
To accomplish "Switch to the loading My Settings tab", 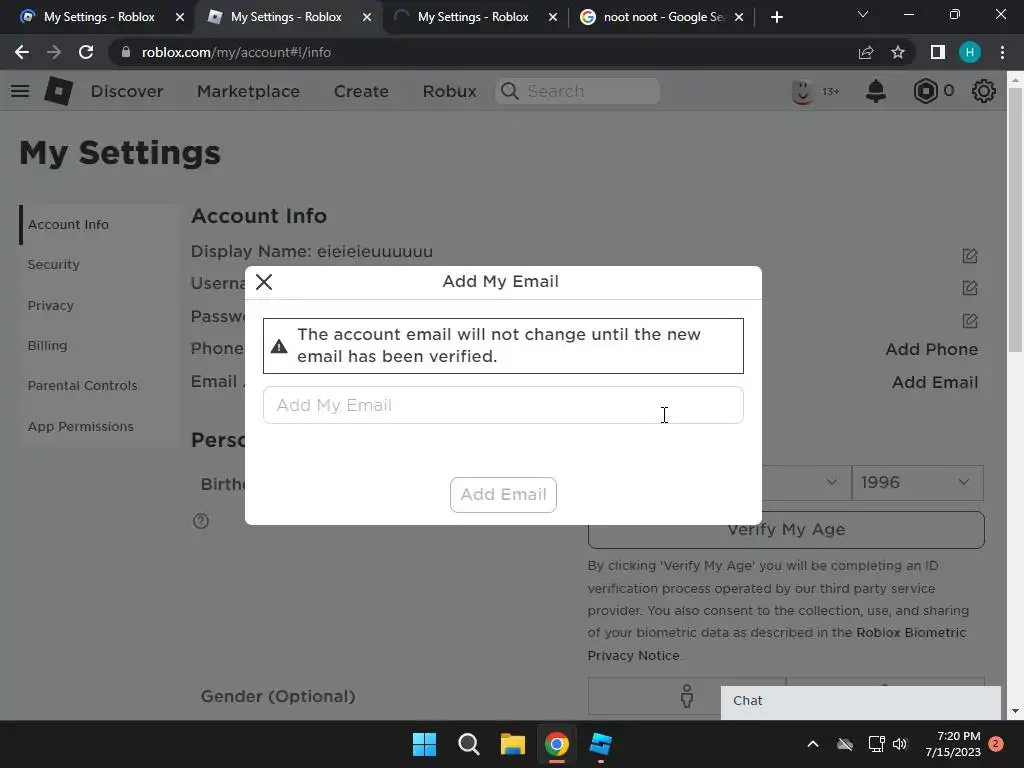I will (473, 17).
